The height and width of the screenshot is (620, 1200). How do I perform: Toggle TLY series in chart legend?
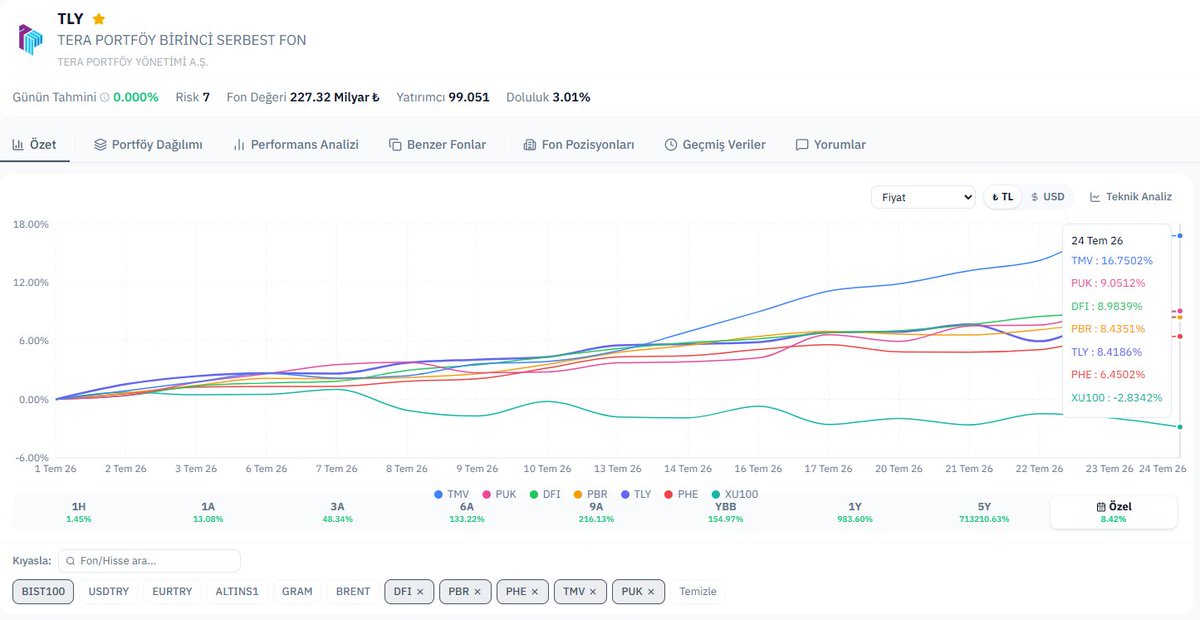[636, 494]
